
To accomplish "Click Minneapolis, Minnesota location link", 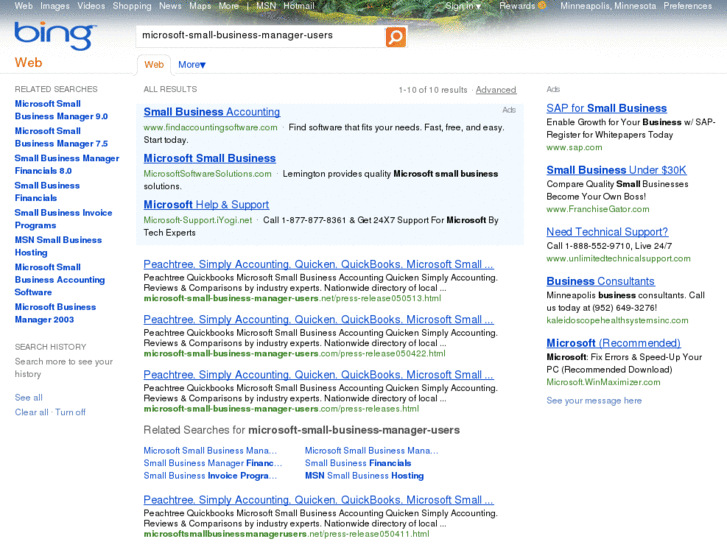I will pyautogui.click(x=608, y=6).
